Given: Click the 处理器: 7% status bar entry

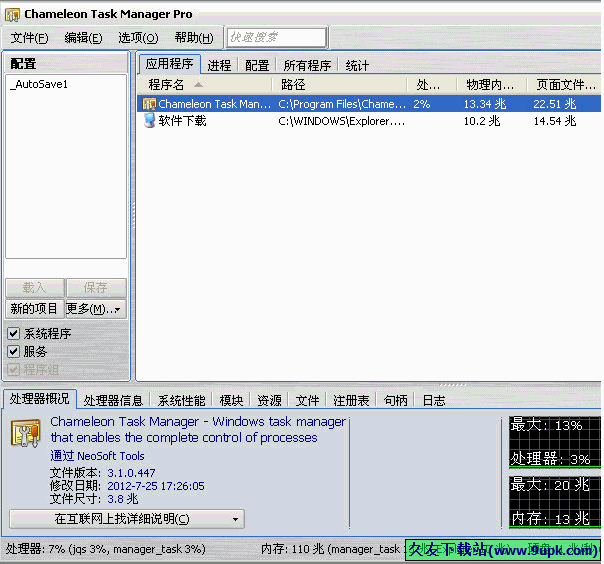Looking at the screenshot, I should (x=106, y=549).
